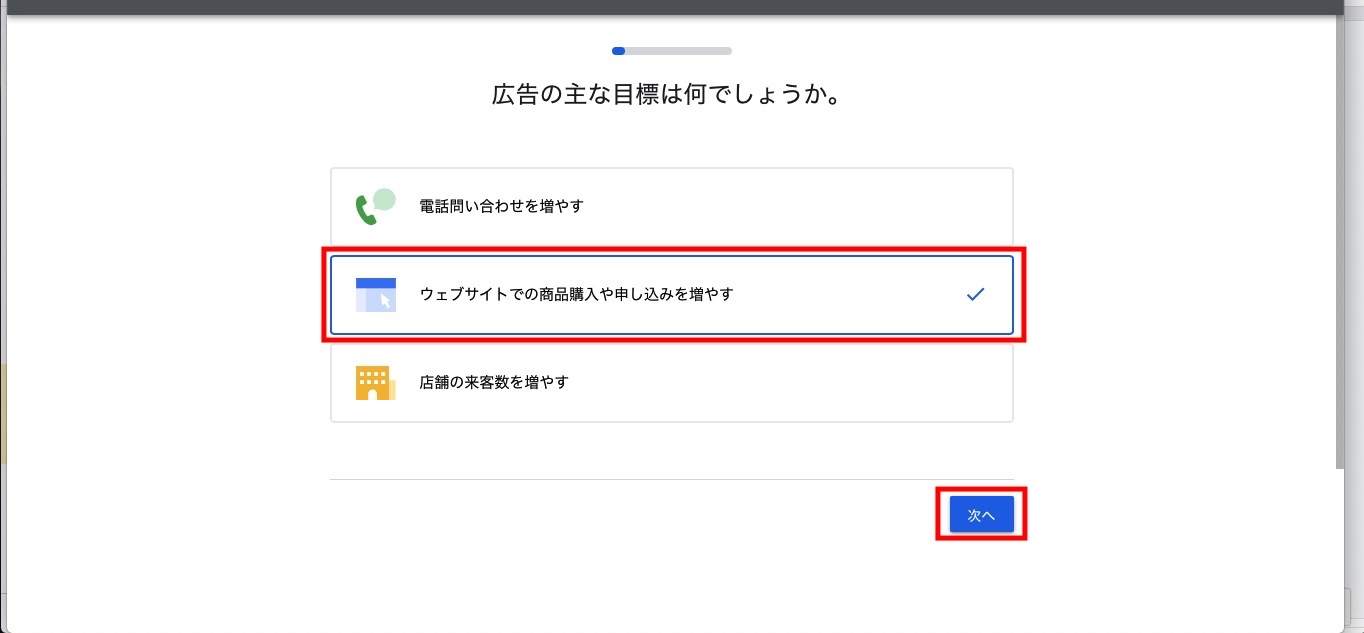Click the yellow store building icon
This screenshot has width=1364, height=633.
pos(373,383)
